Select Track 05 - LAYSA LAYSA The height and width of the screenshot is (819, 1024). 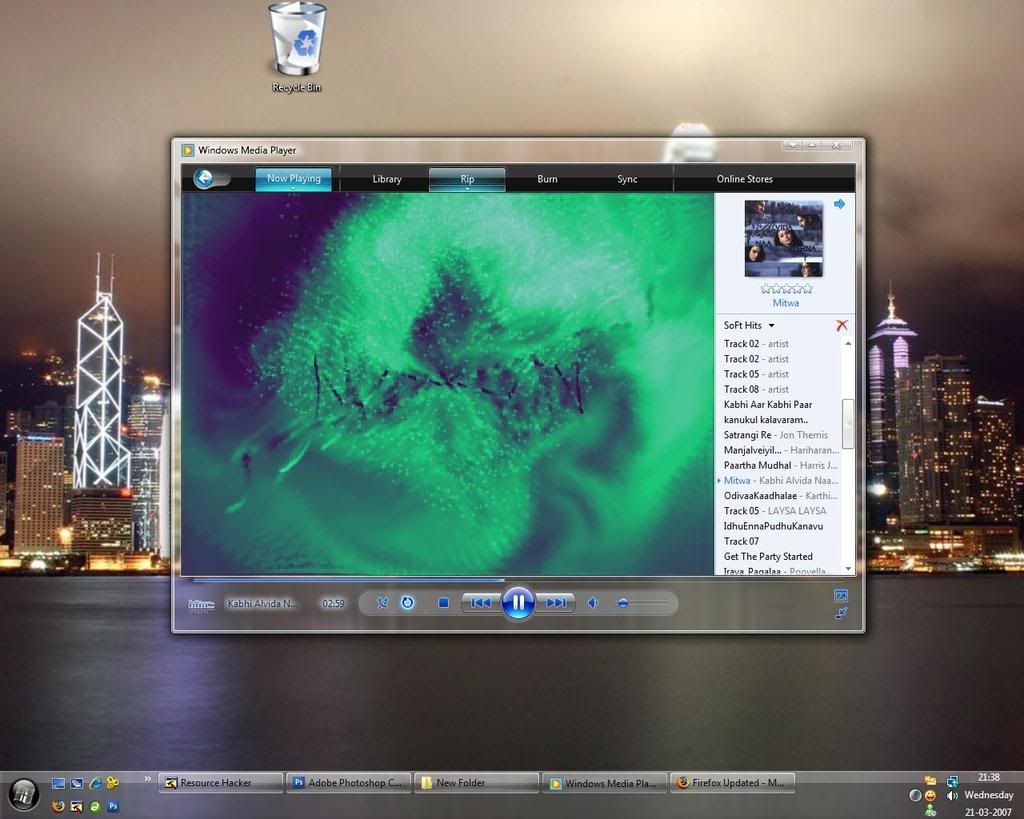tap(775, 511)
